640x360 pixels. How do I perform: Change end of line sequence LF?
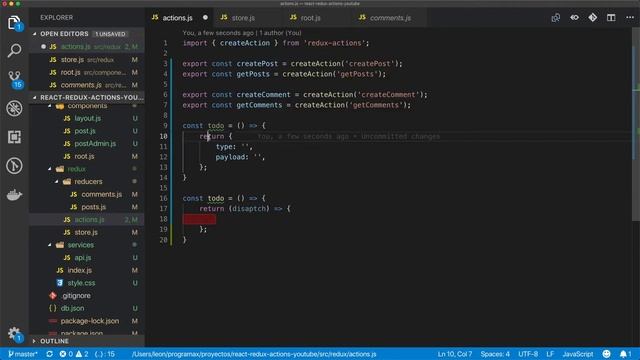pos(550,354)
